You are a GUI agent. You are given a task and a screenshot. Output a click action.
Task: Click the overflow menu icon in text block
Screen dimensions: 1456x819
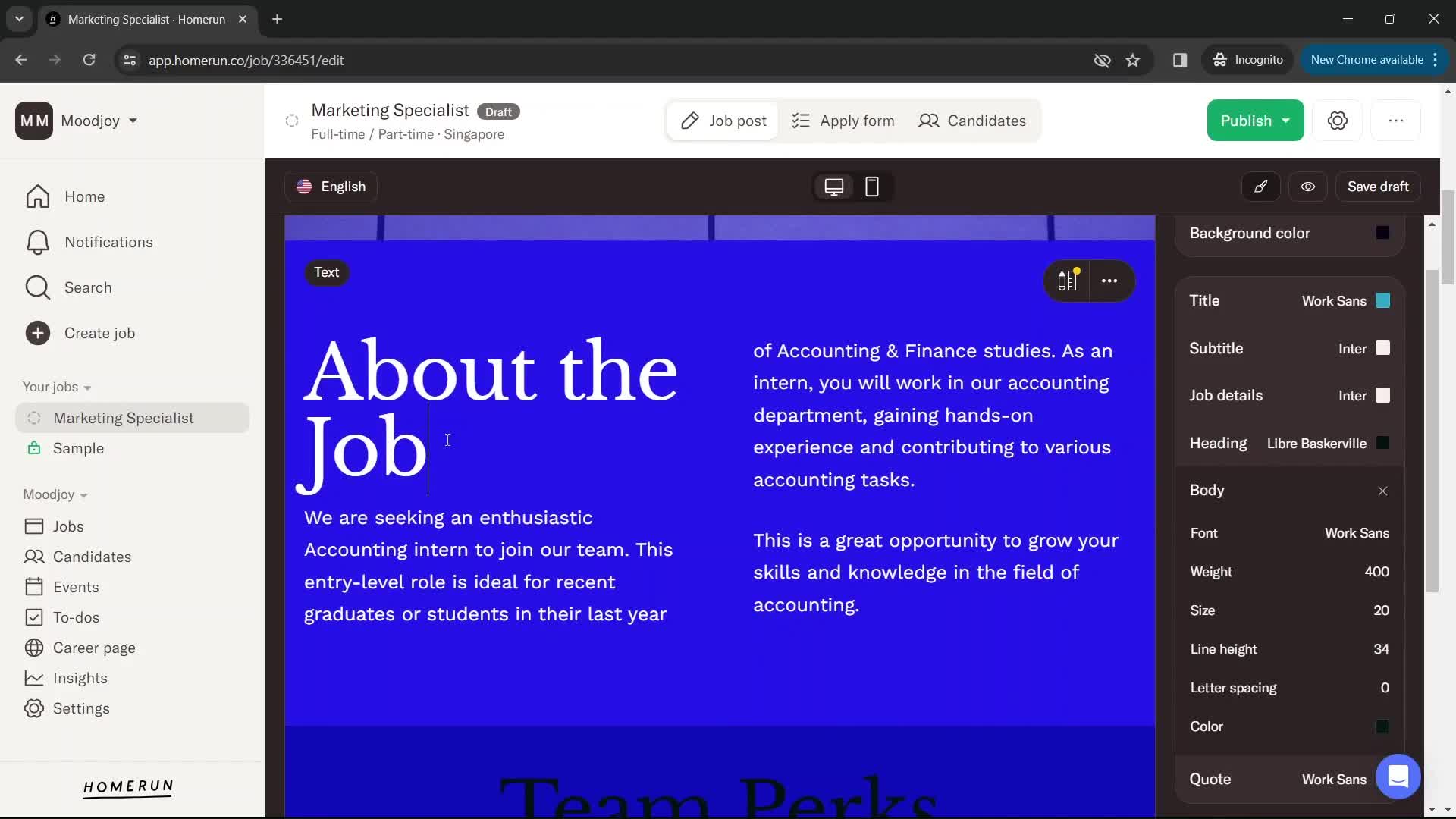click(x=1110, y=281)
